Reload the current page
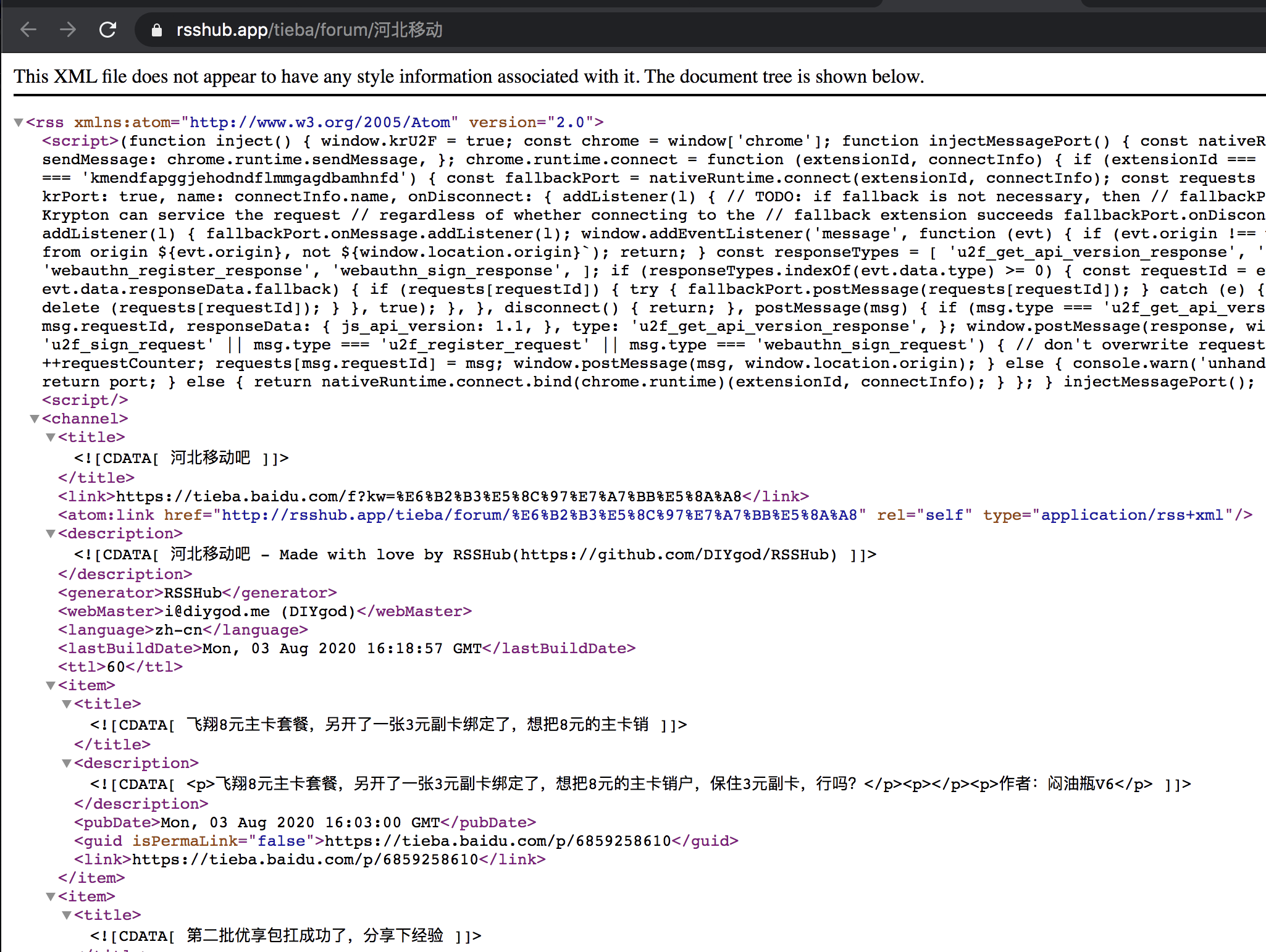The width and height of the screenshot is (1266, 952). pyautogui.click(x=107, y=29)
